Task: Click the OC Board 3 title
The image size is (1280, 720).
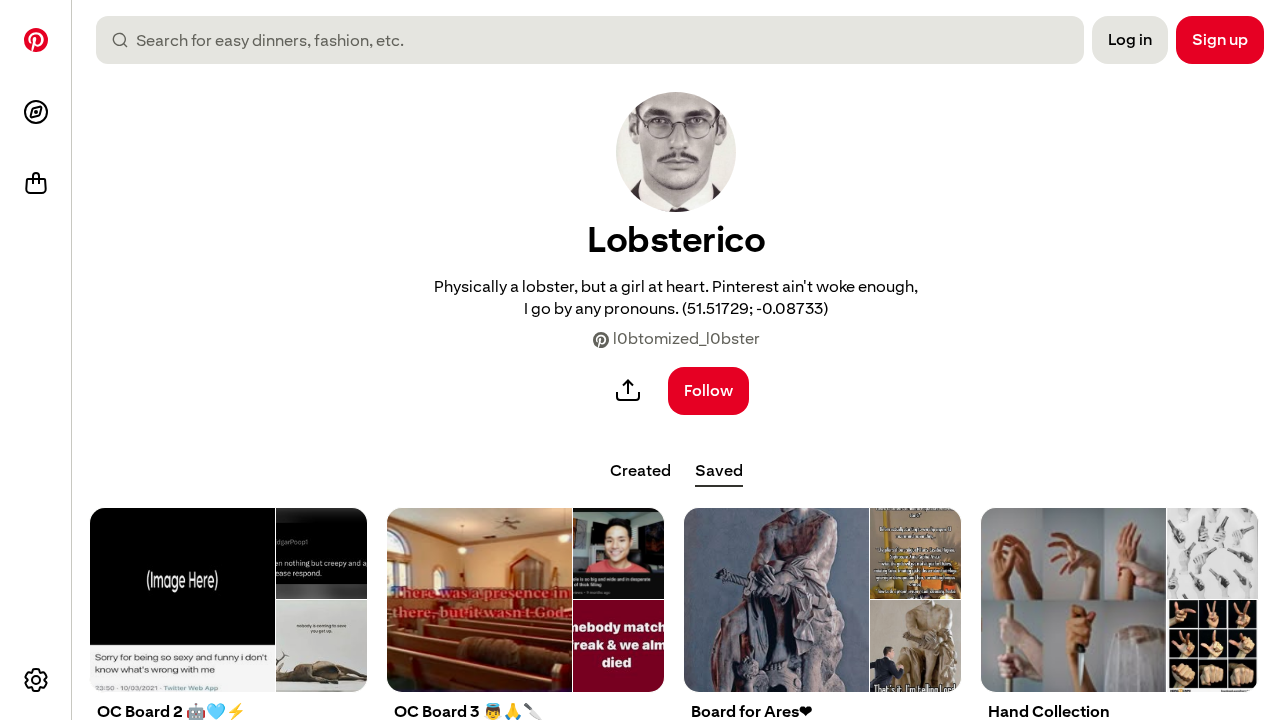Action: (x=468, y=711)
